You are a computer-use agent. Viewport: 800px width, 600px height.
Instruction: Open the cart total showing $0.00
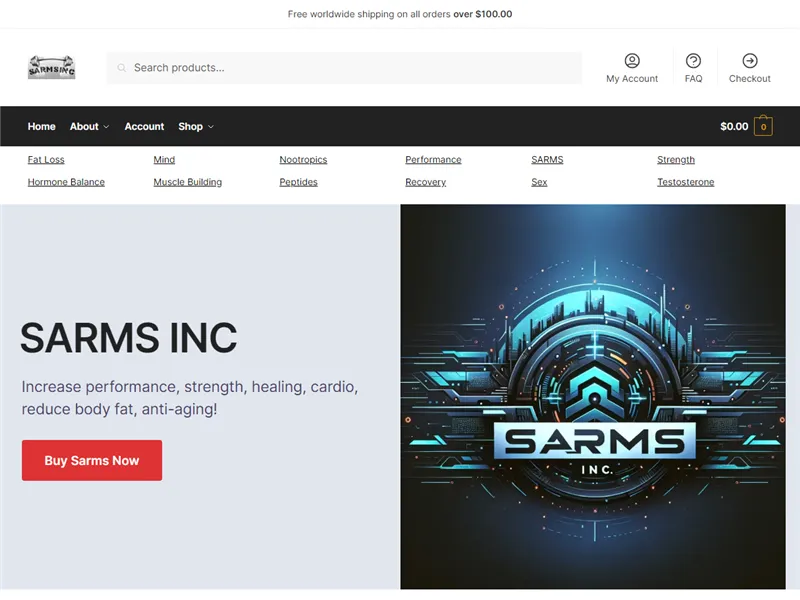(733, 126)
